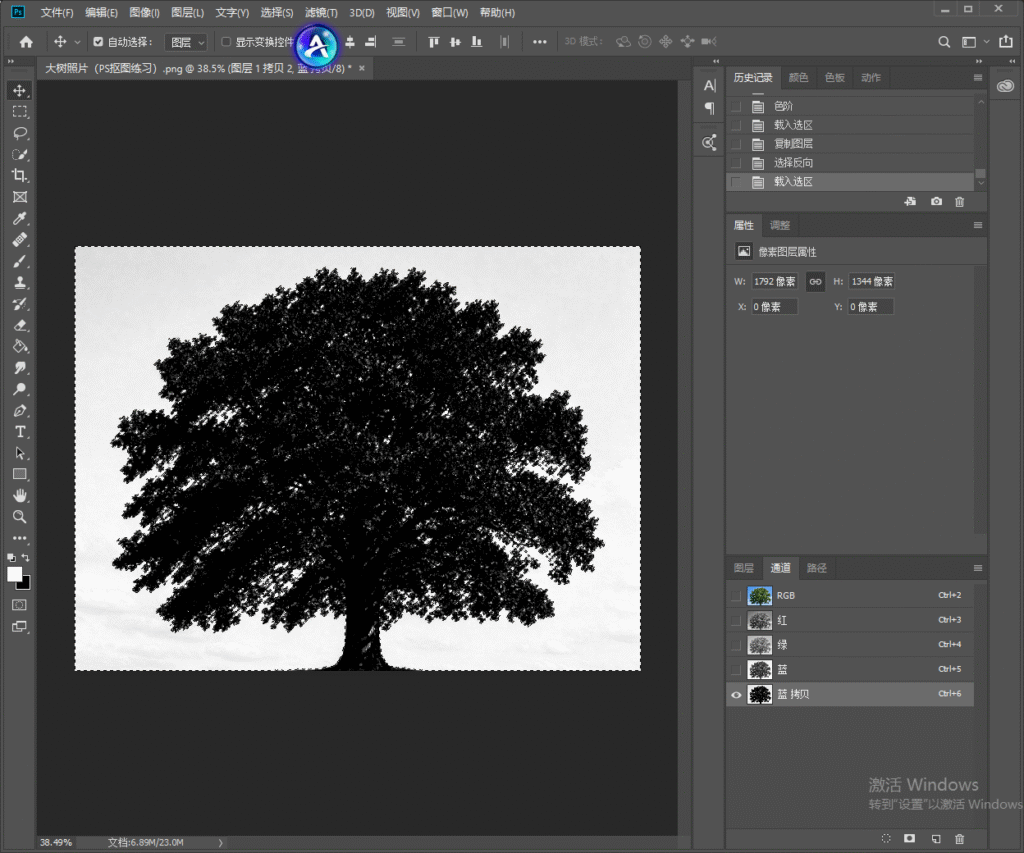Select the Pen tool
The height and width of the screenshot is (853, 1024).
pos(20,411)
